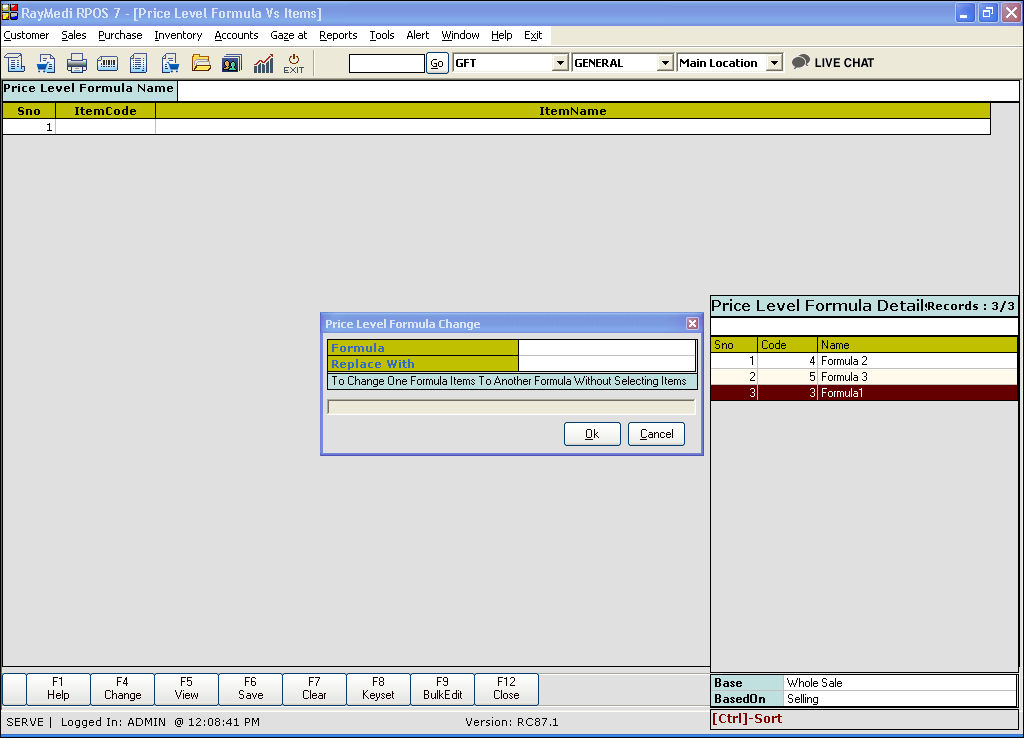1024x738 pixels.
Task: Click the Logged In: ADMIN status text
Action: 113,722
